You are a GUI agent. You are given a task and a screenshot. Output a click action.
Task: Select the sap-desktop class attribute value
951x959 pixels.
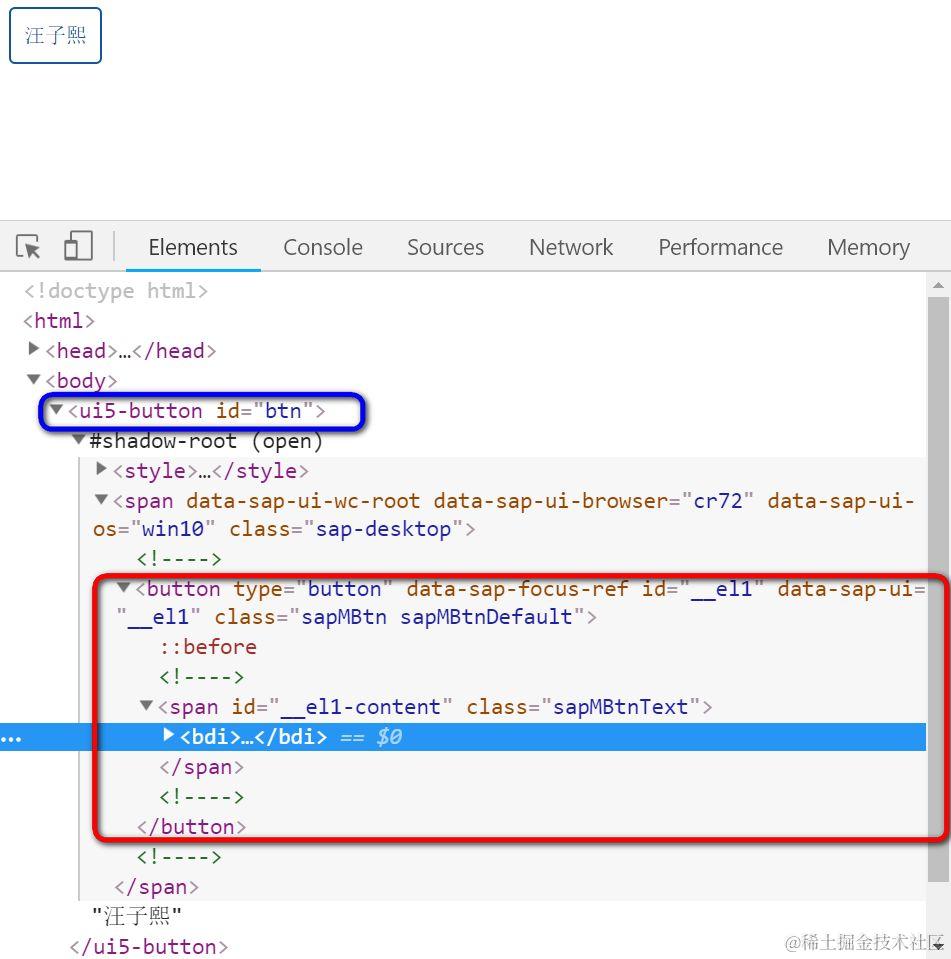383,528
